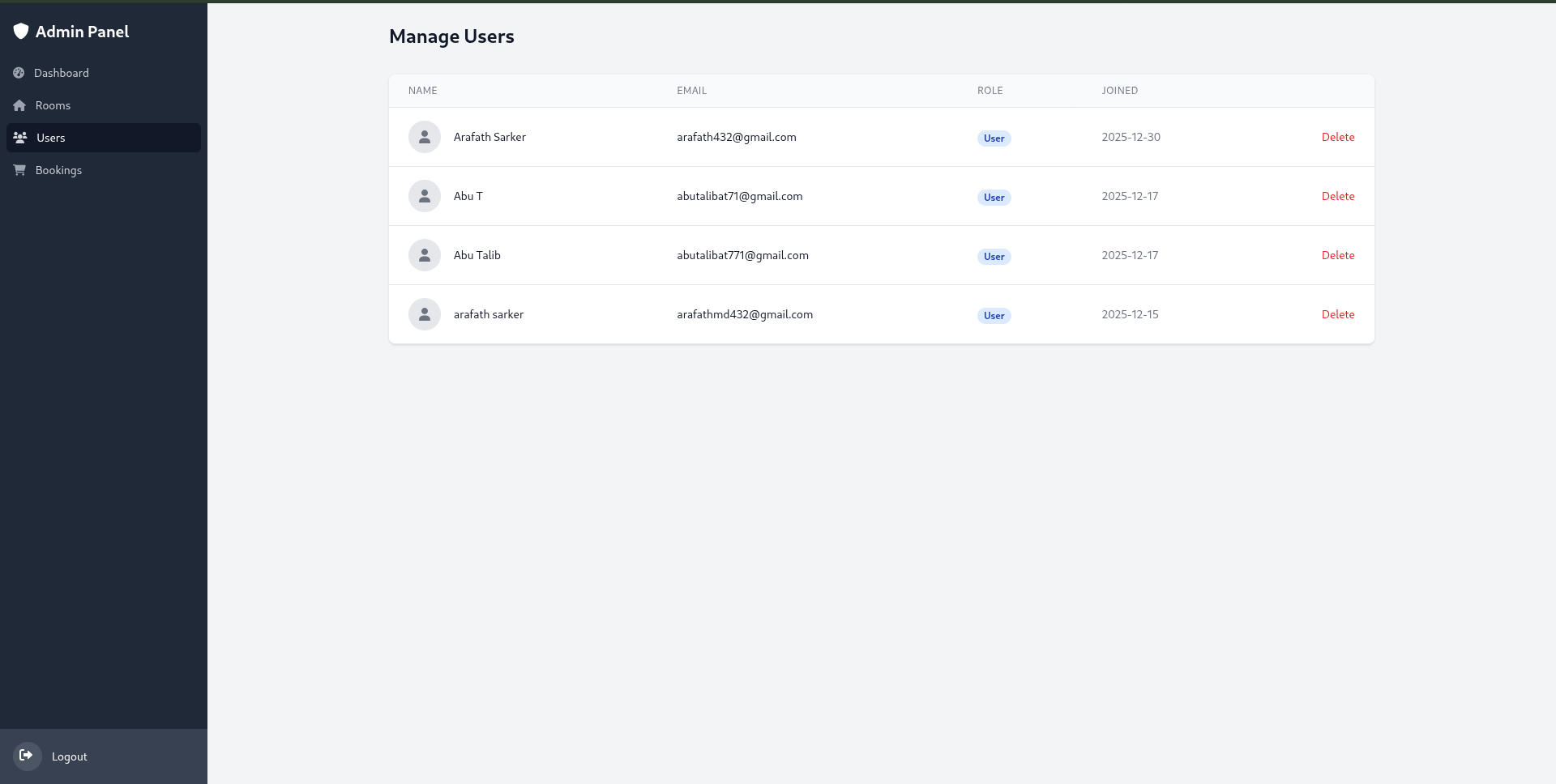Click the User role badge for Abu T

pyautogui.click(x=994, y=198)
